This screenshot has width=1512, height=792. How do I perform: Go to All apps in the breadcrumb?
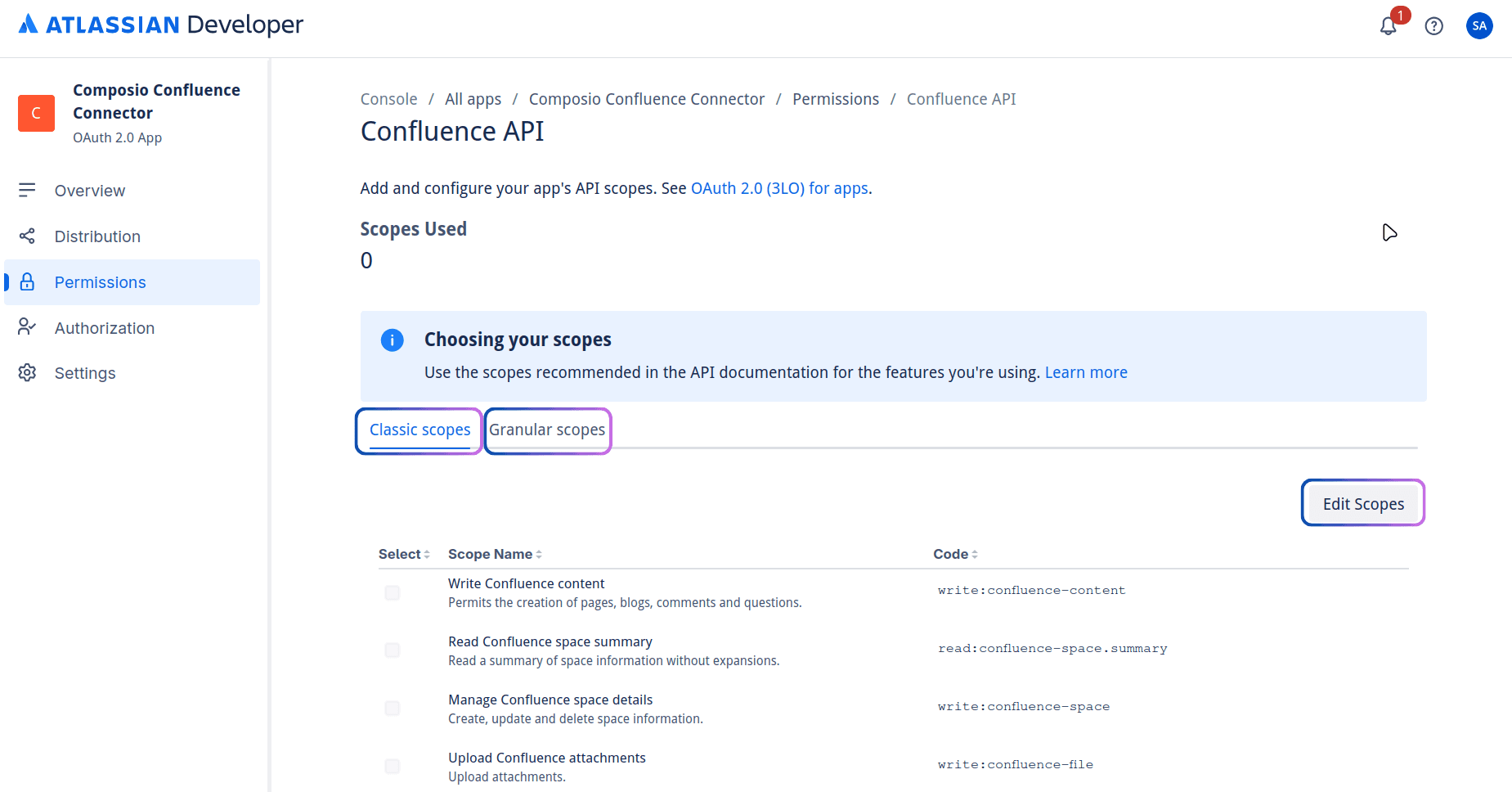[x=473, y=99]
